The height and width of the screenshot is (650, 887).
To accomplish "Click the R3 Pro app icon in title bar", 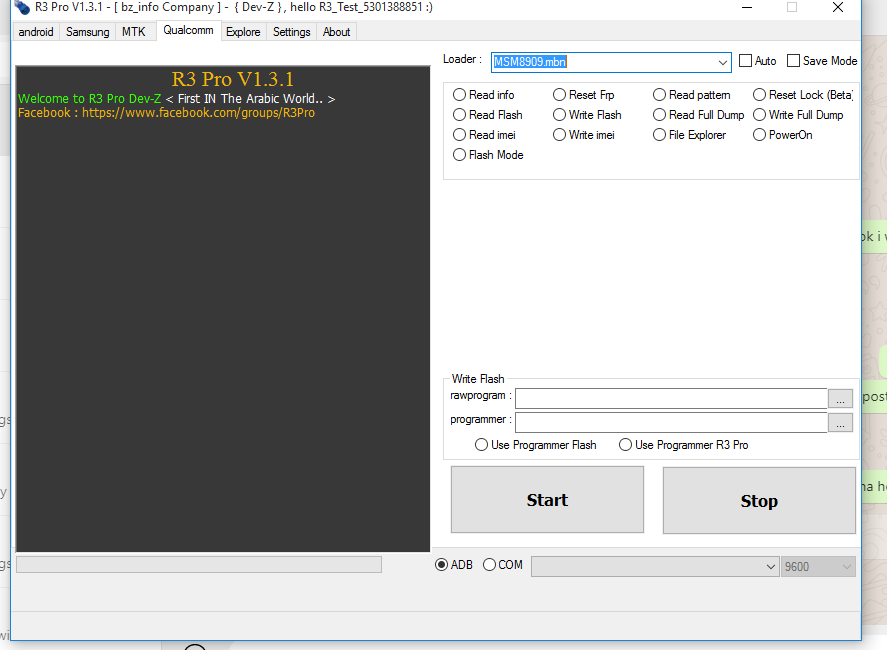I will [x=21, y=7].
